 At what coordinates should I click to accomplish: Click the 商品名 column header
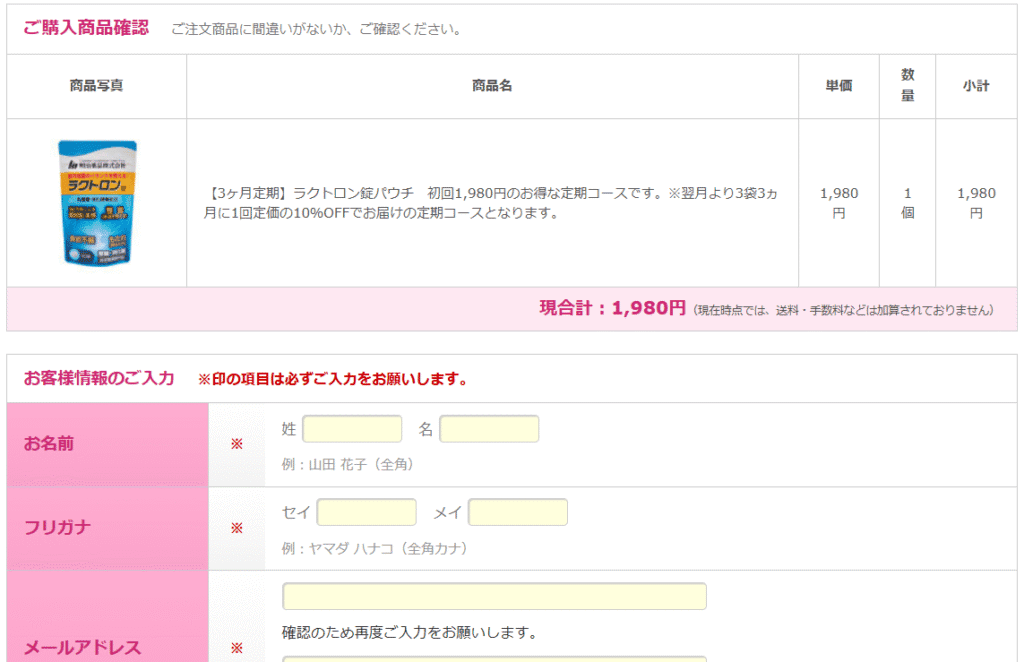pos(492,86)
